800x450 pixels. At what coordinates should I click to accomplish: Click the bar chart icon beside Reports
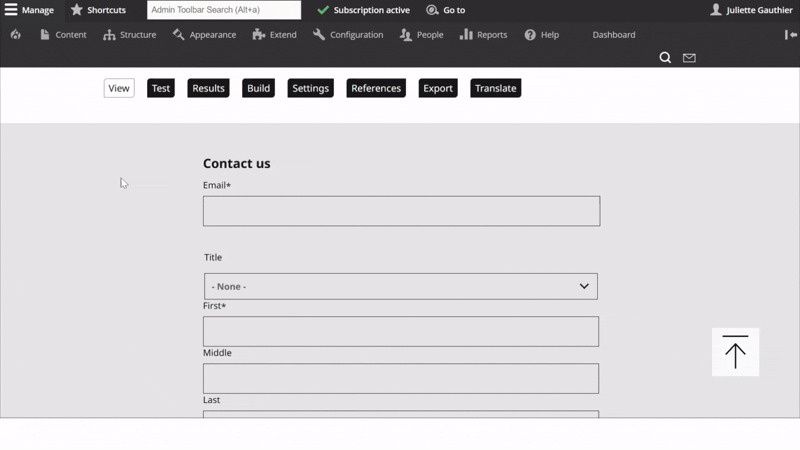[466, 34]
